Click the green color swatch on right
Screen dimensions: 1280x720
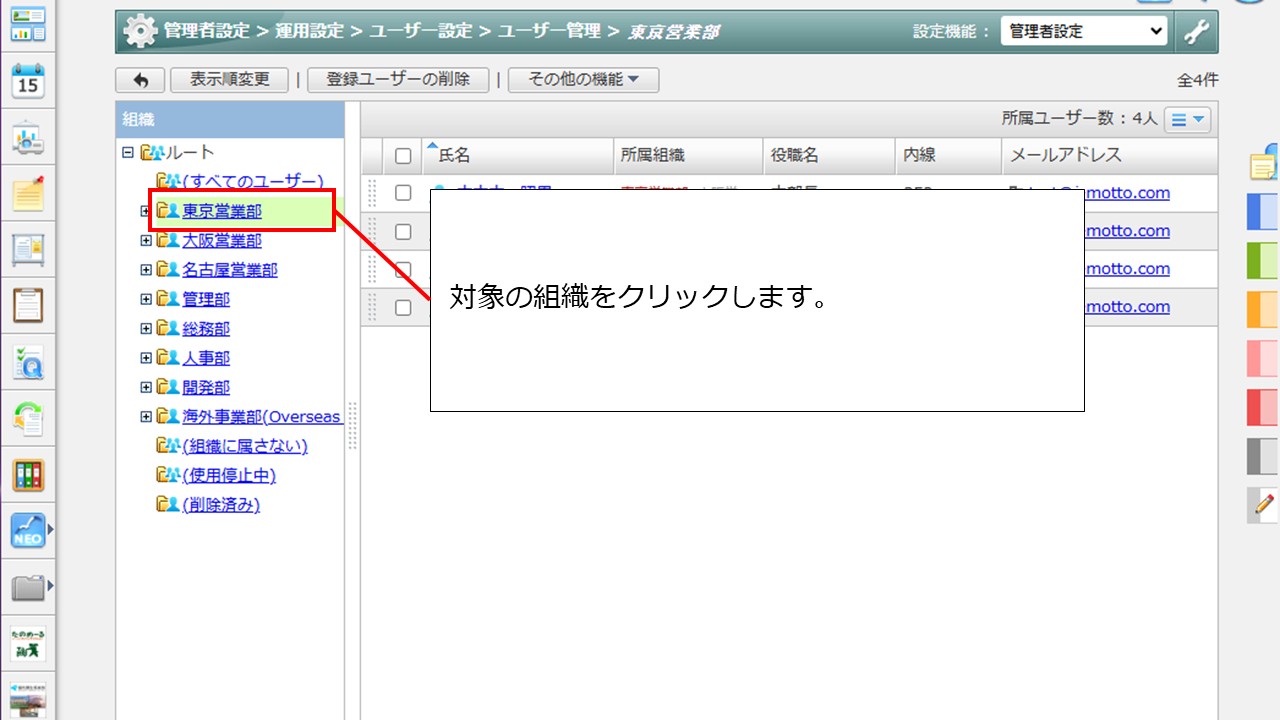click(1263, 260)
